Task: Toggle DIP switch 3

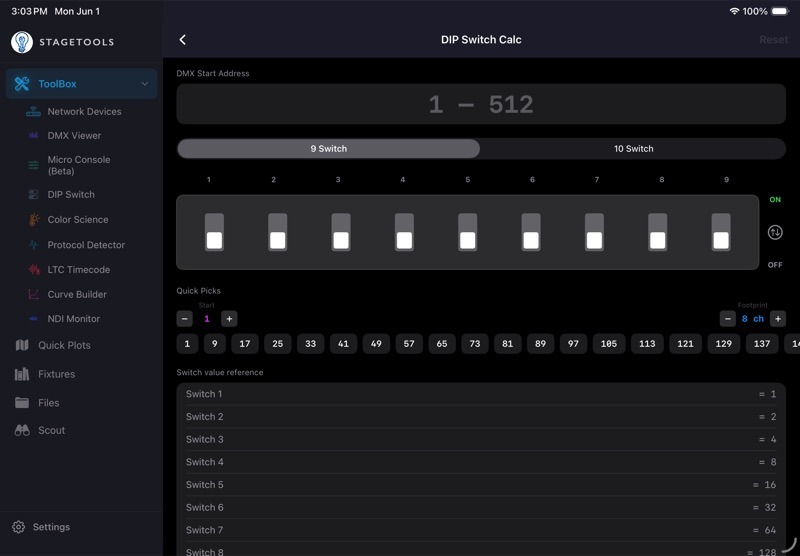Action: point(341,232)
